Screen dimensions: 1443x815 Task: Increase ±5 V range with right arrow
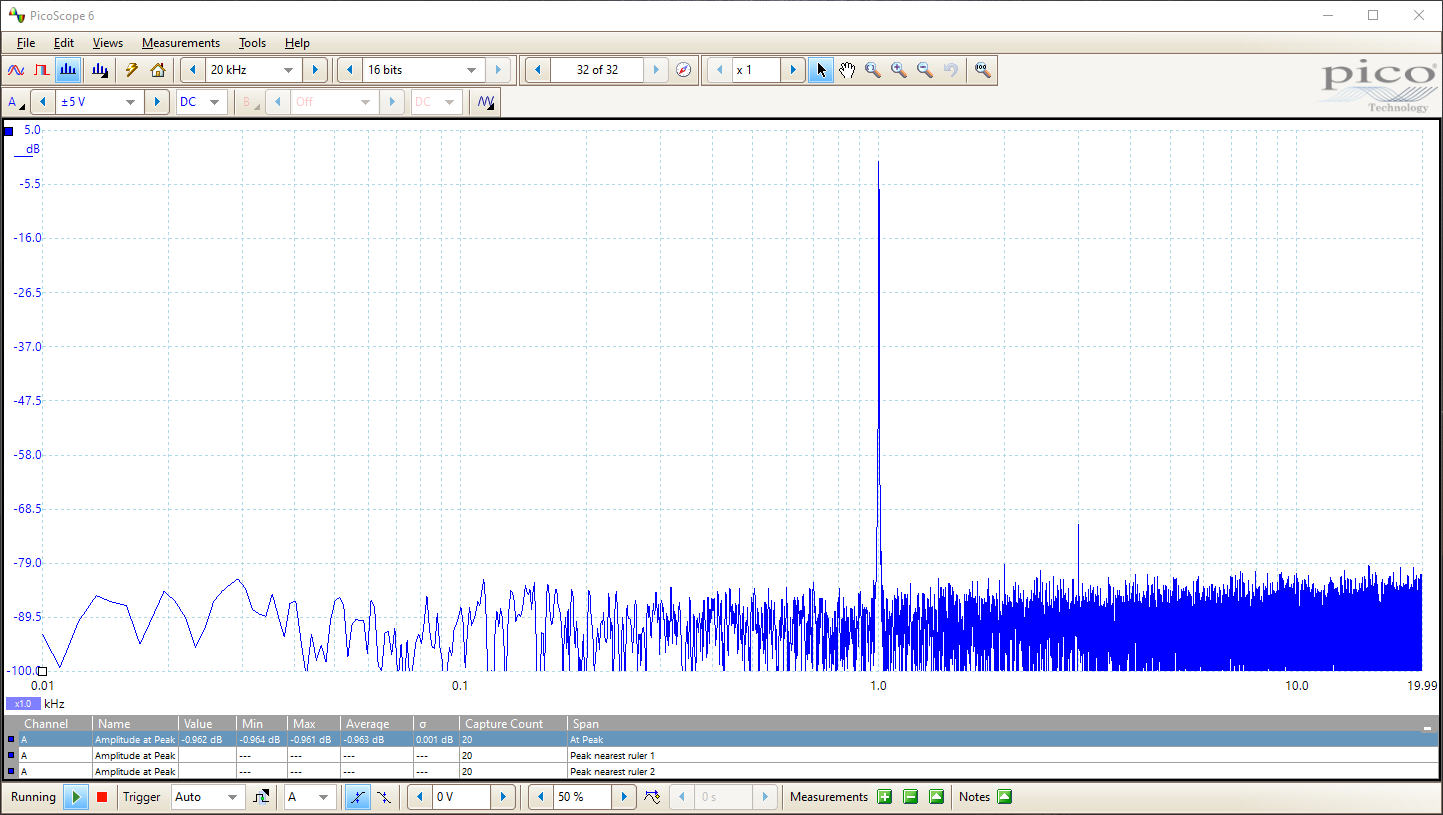157,102
